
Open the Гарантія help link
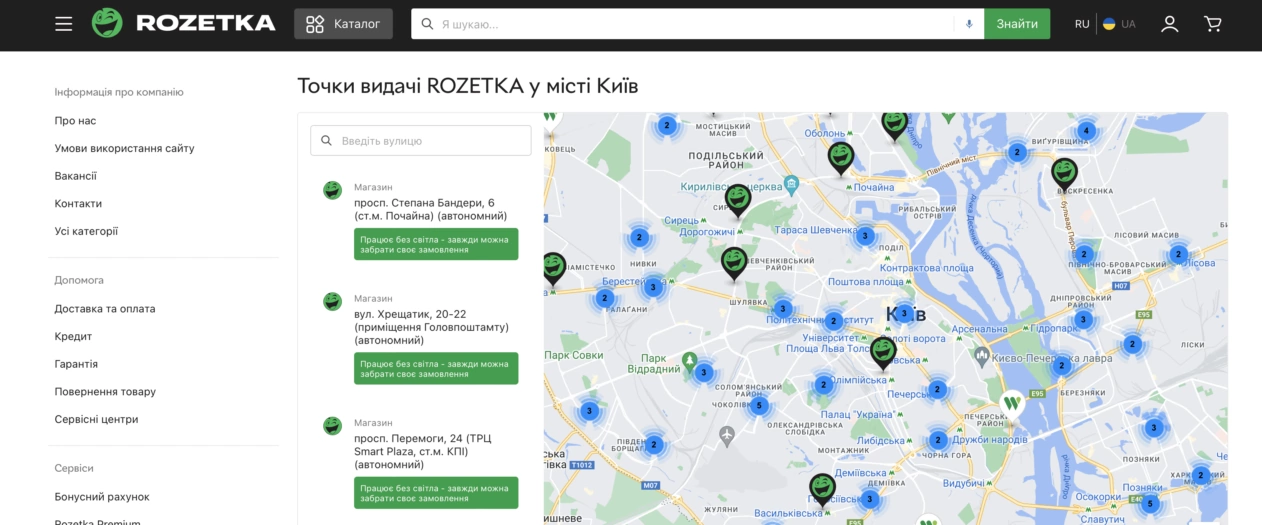point(76,364)
